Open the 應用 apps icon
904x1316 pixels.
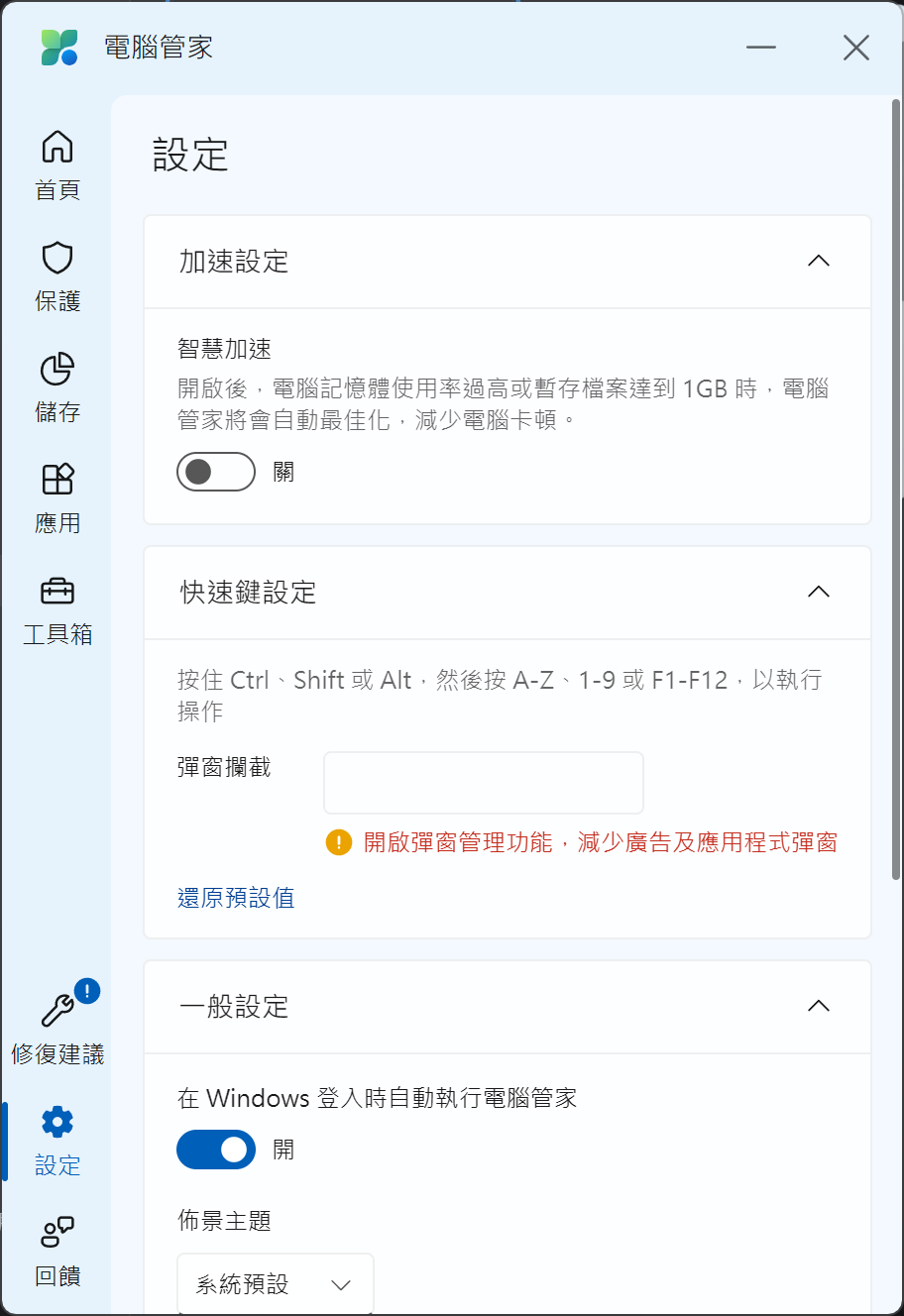(57, 480)
